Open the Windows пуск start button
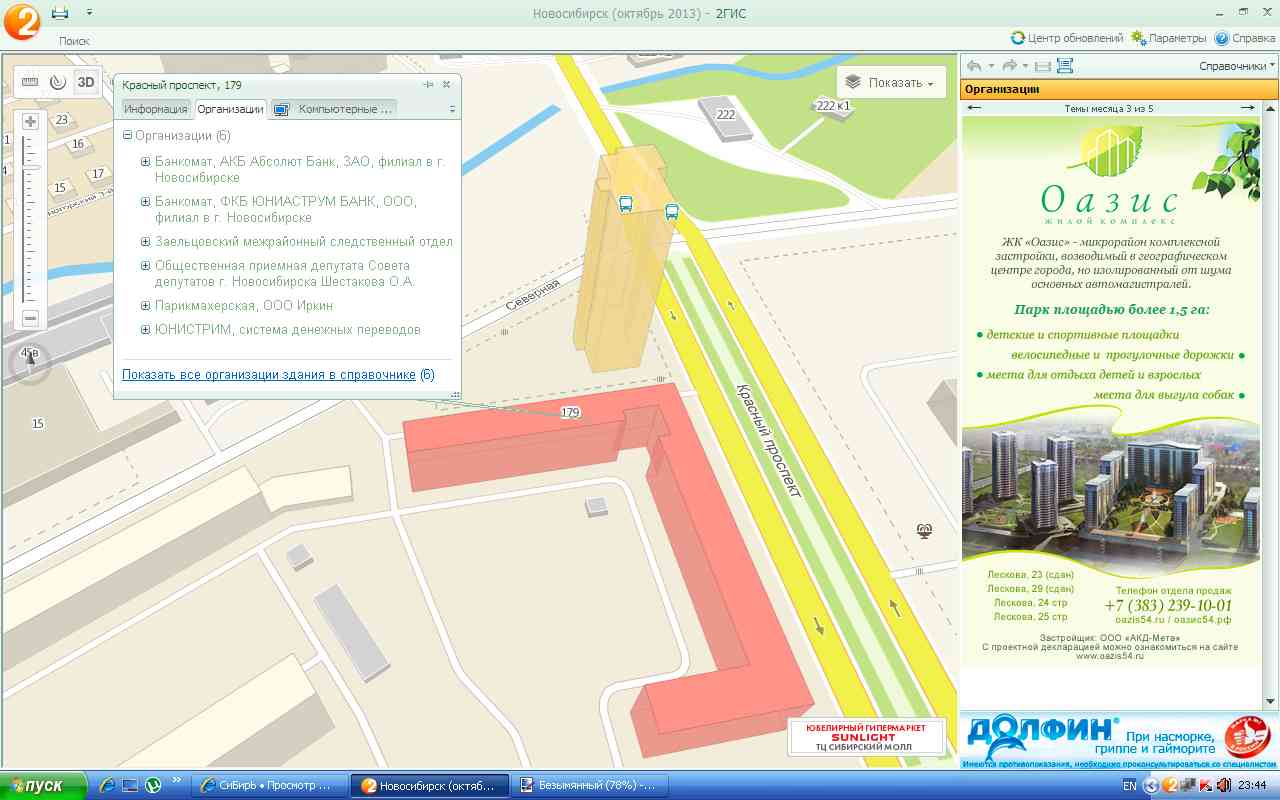The image size is (1280, 800). (x=43, y=785)
